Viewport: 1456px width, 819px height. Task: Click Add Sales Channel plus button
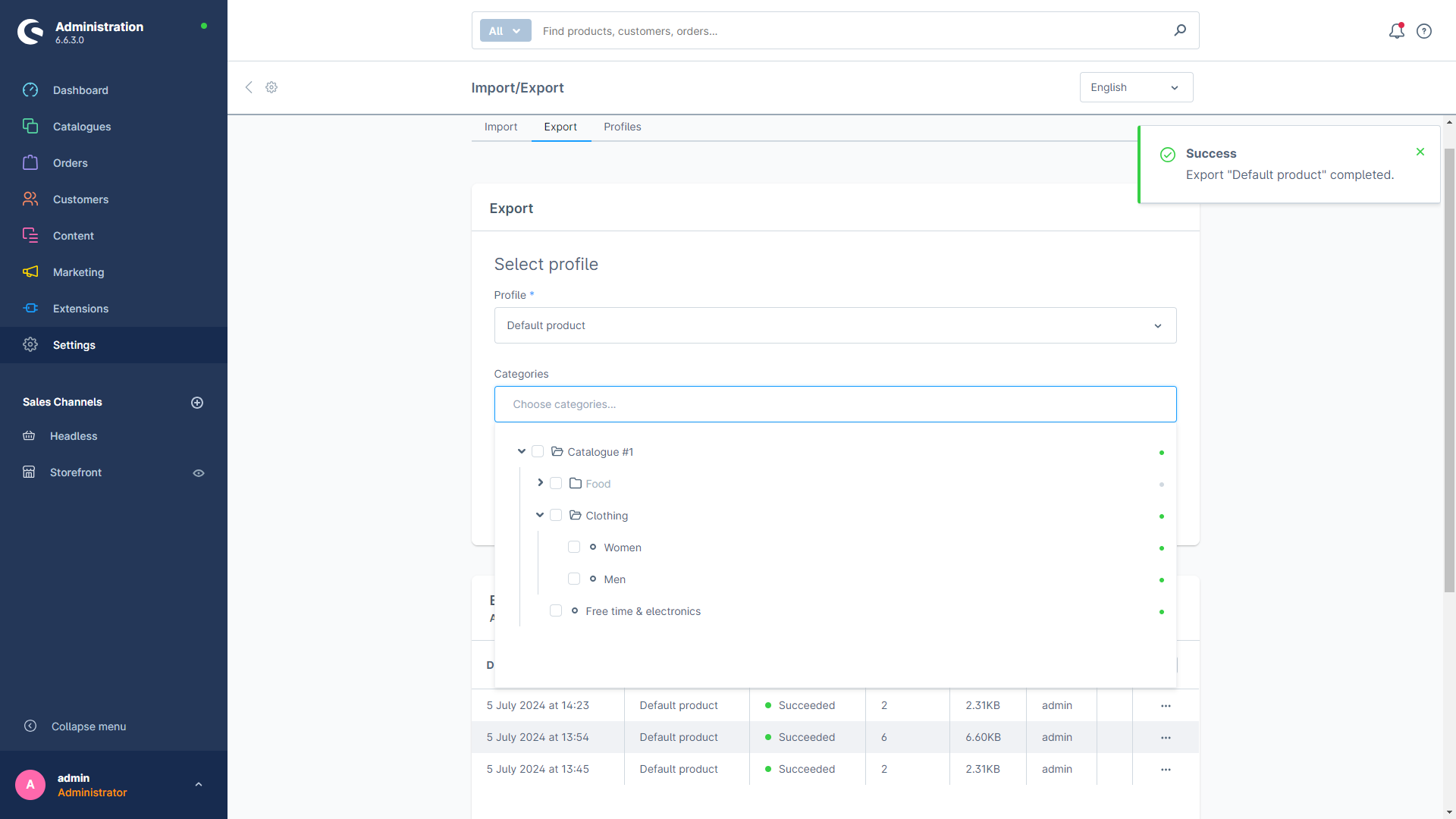tap(197, 402)
